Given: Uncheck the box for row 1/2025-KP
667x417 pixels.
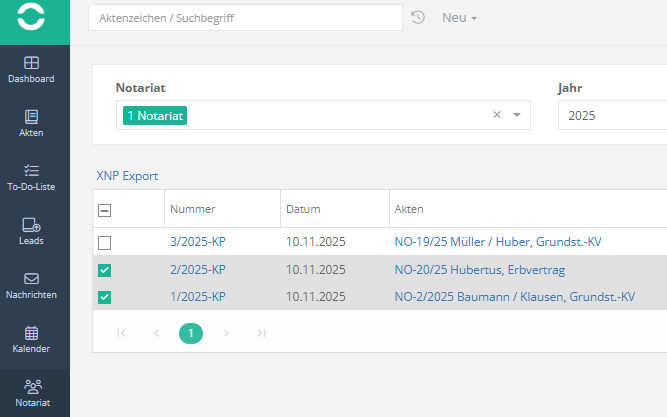Looking at the screenshot, I should 105,297.
